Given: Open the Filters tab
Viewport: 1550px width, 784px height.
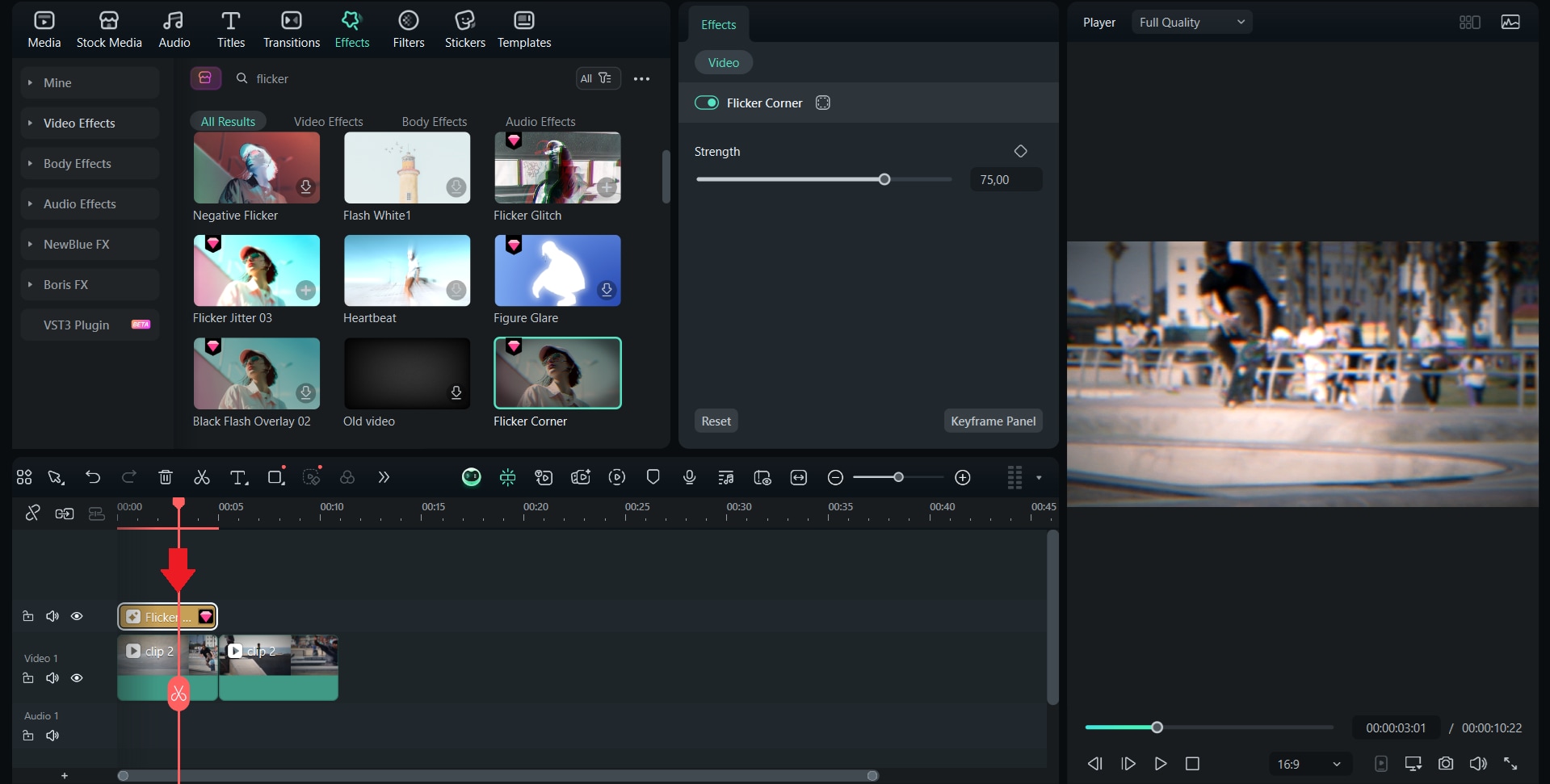Looking at the screenshot, I should pos(409,30).
